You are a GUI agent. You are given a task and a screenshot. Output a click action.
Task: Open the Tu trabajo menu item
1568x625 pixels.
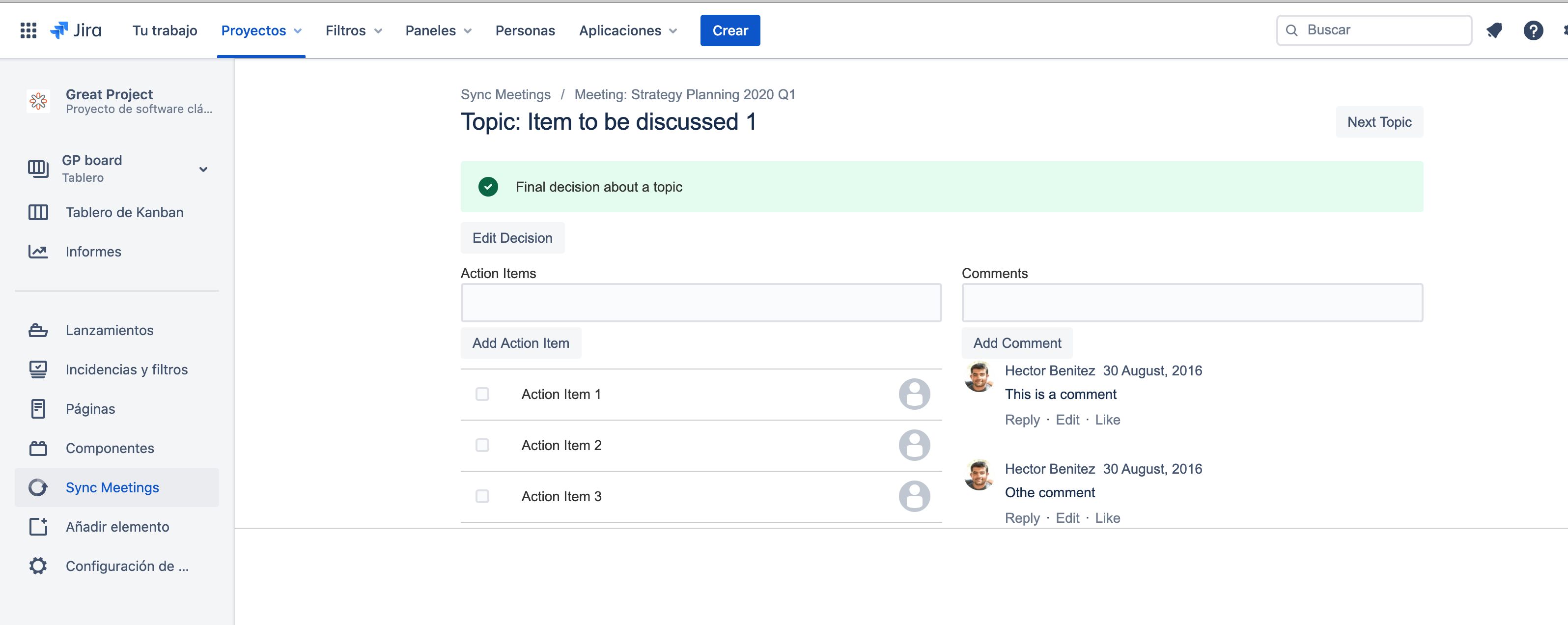(x=165, y=30)
